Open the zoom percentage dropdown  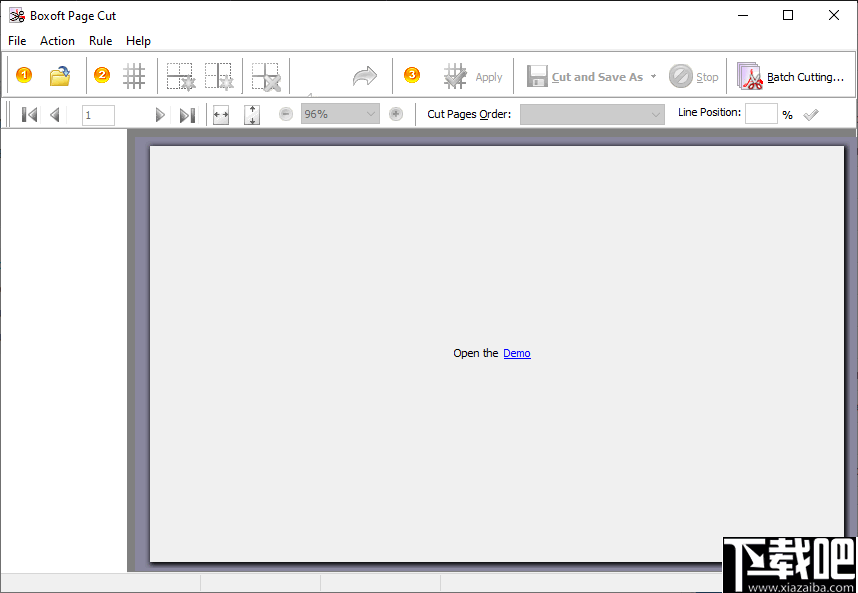coord(369,114)
